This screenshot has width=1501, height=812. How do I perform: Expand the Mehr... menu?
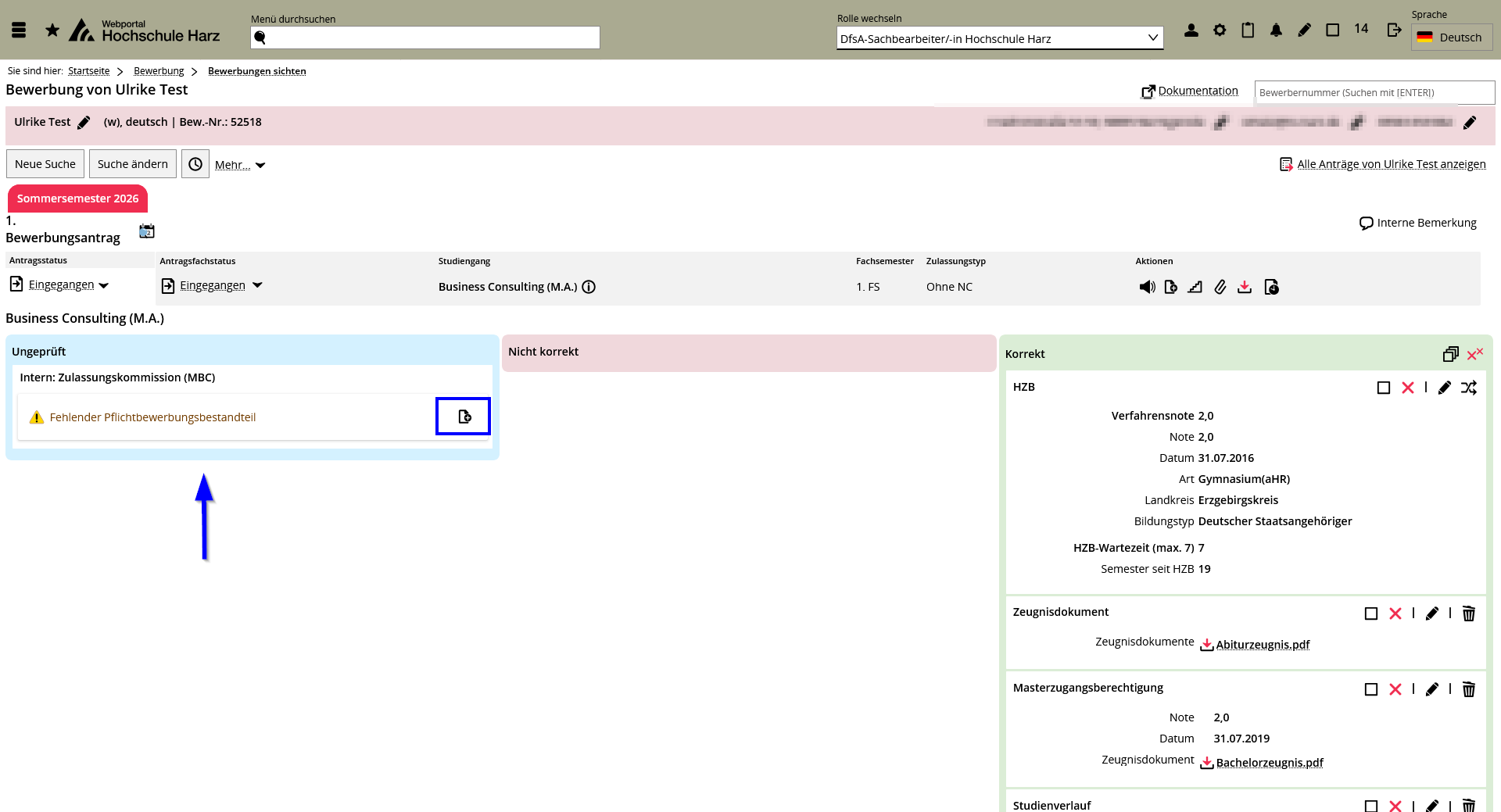coord(240,165)
